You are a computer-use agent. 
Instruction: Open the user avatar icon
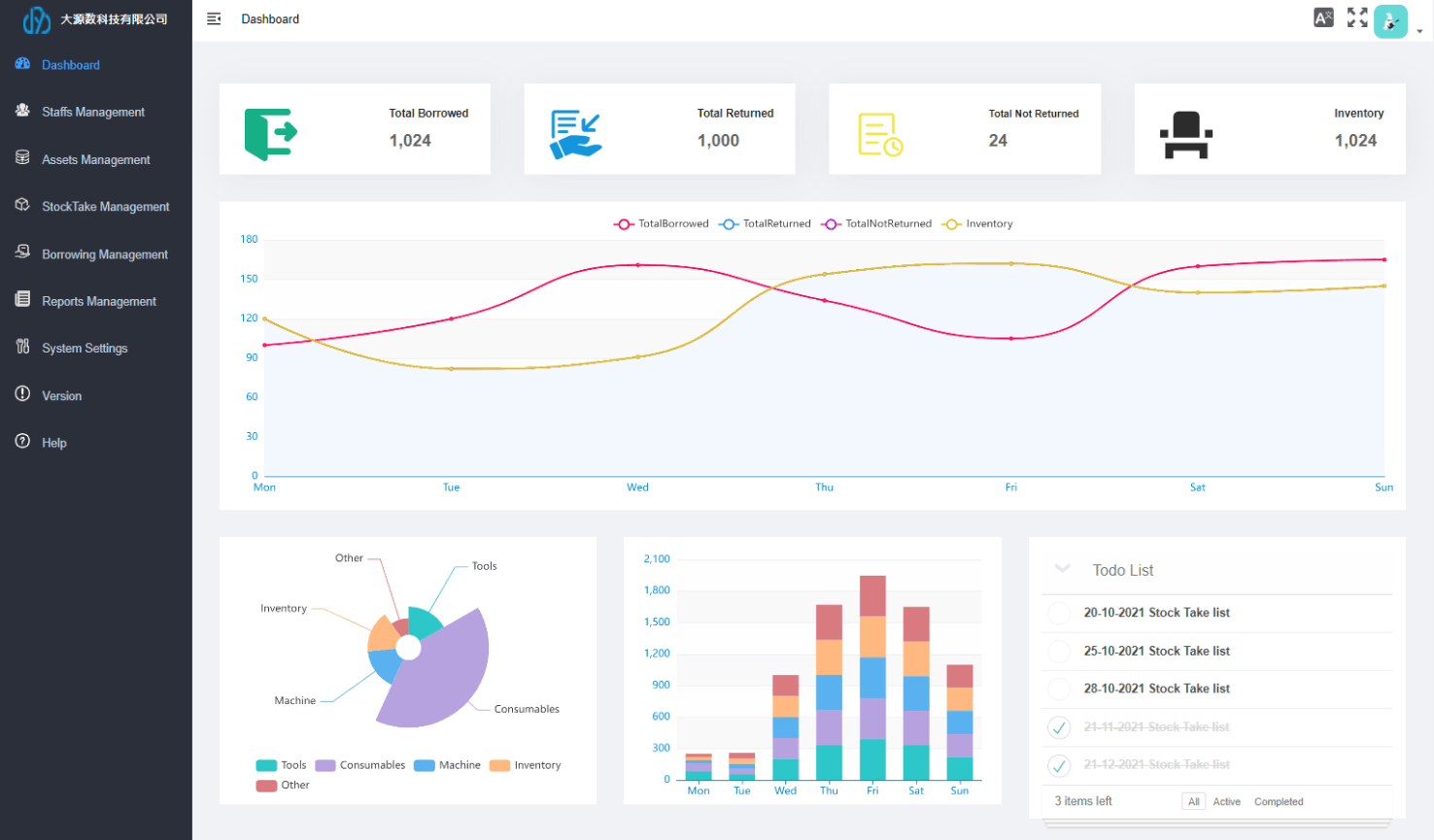[1389, 19]
